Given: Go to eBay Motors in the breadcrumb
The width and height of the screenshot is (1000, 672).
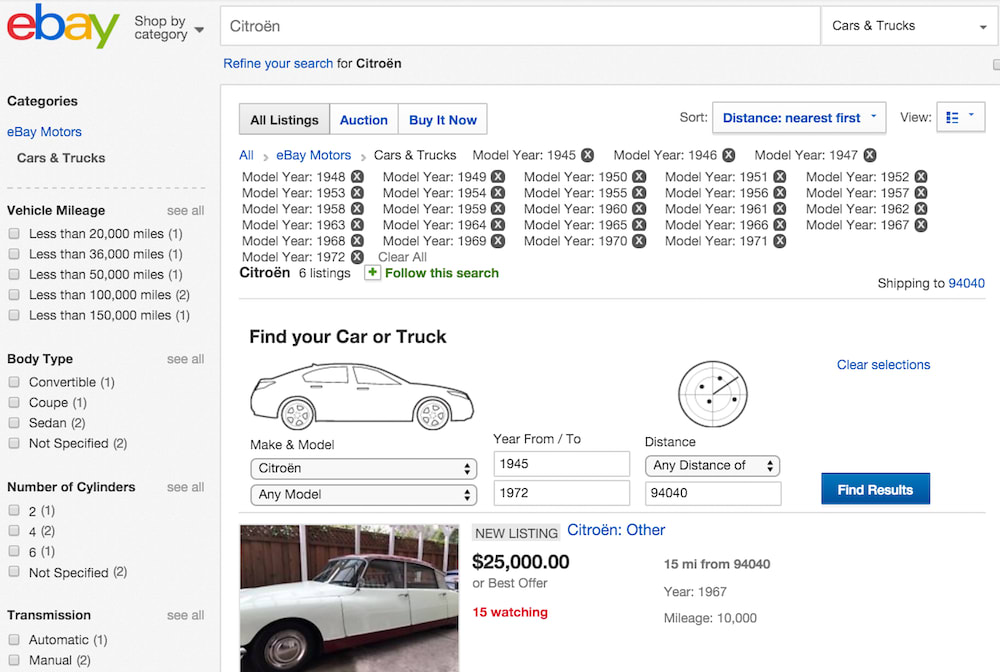Looking at the screenshot, I should pyautogui.click(x=314, y=155).
